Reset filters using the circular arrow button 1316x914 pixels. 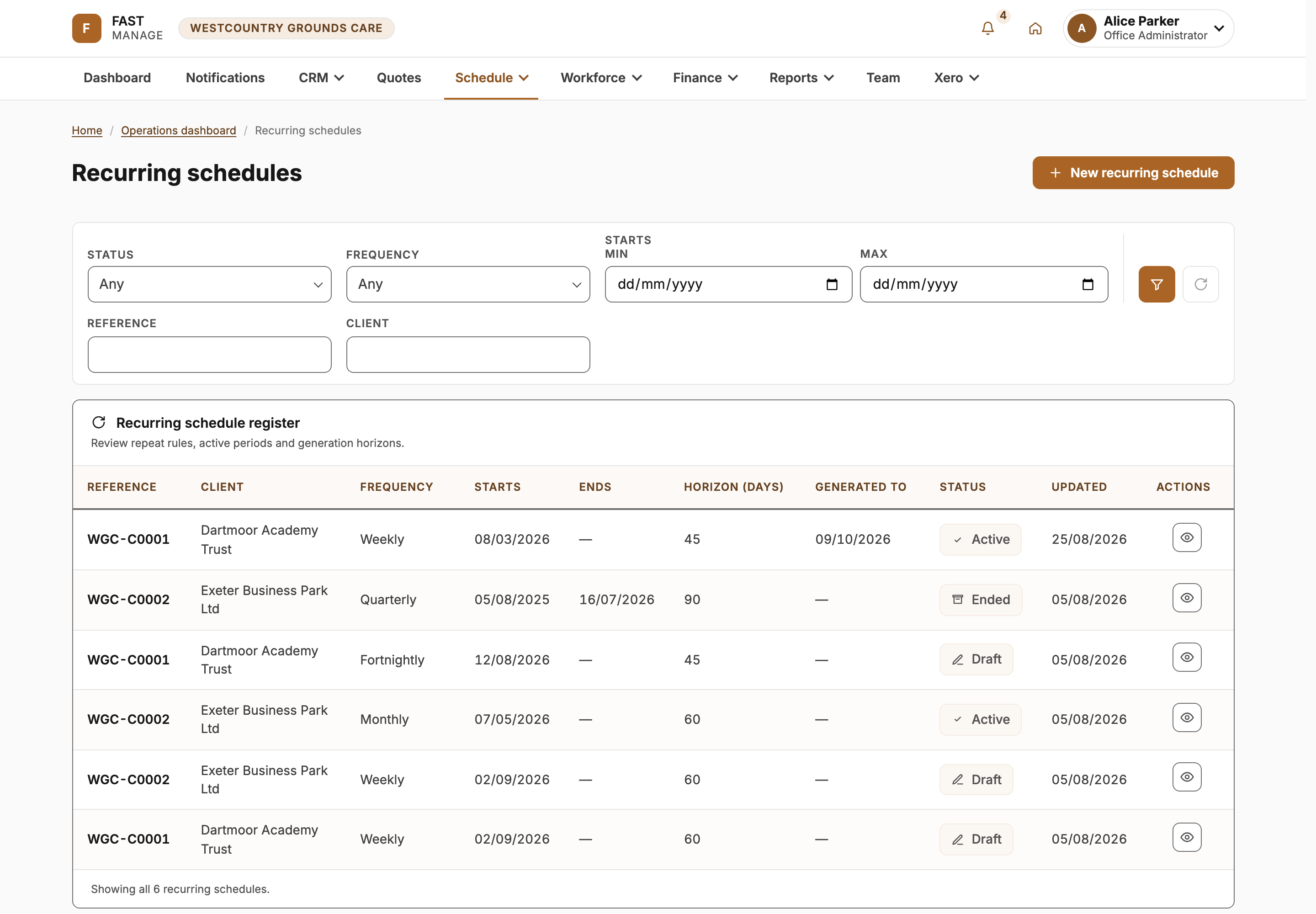click(1200, 284)
